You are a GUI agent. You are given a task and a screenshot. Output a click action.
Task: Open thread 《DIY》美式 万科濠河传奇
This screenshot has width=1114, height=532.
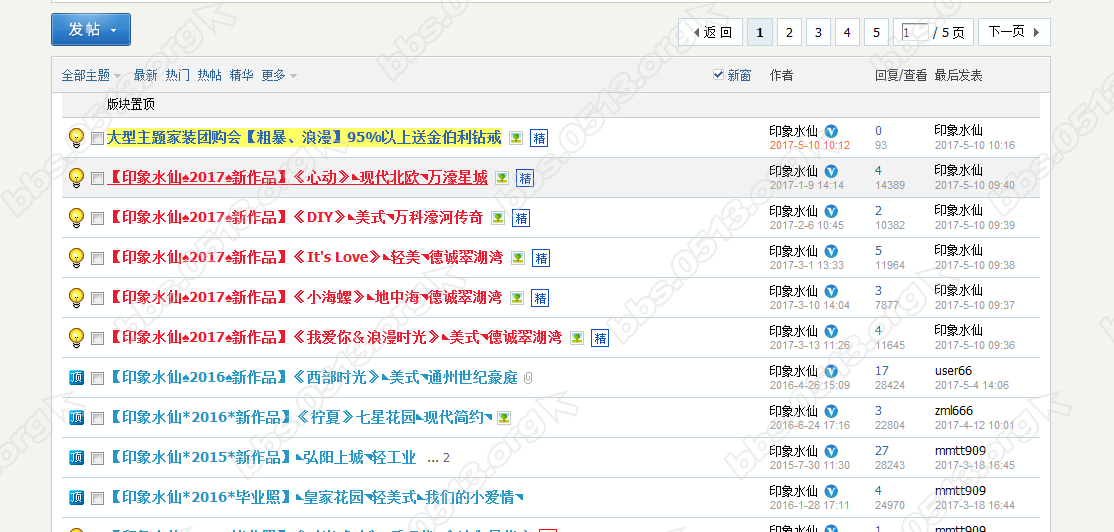point(296,217)
